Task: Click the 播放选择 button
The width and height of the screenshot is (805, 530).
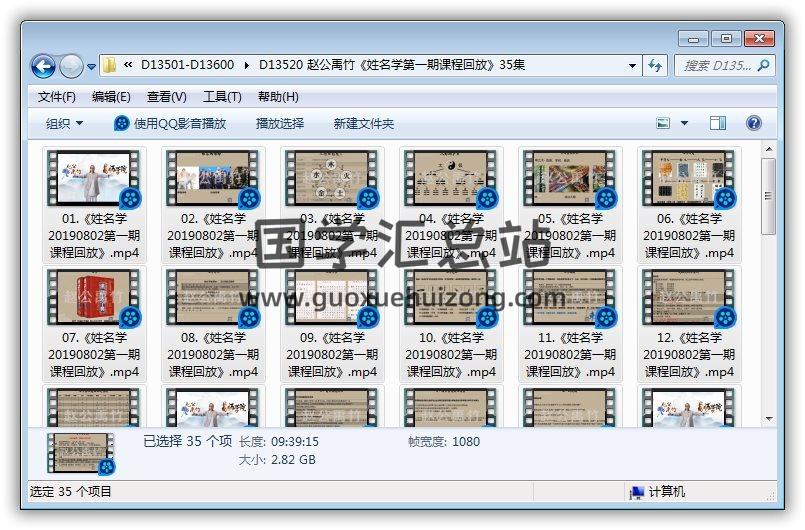Action: coord(280,123)
